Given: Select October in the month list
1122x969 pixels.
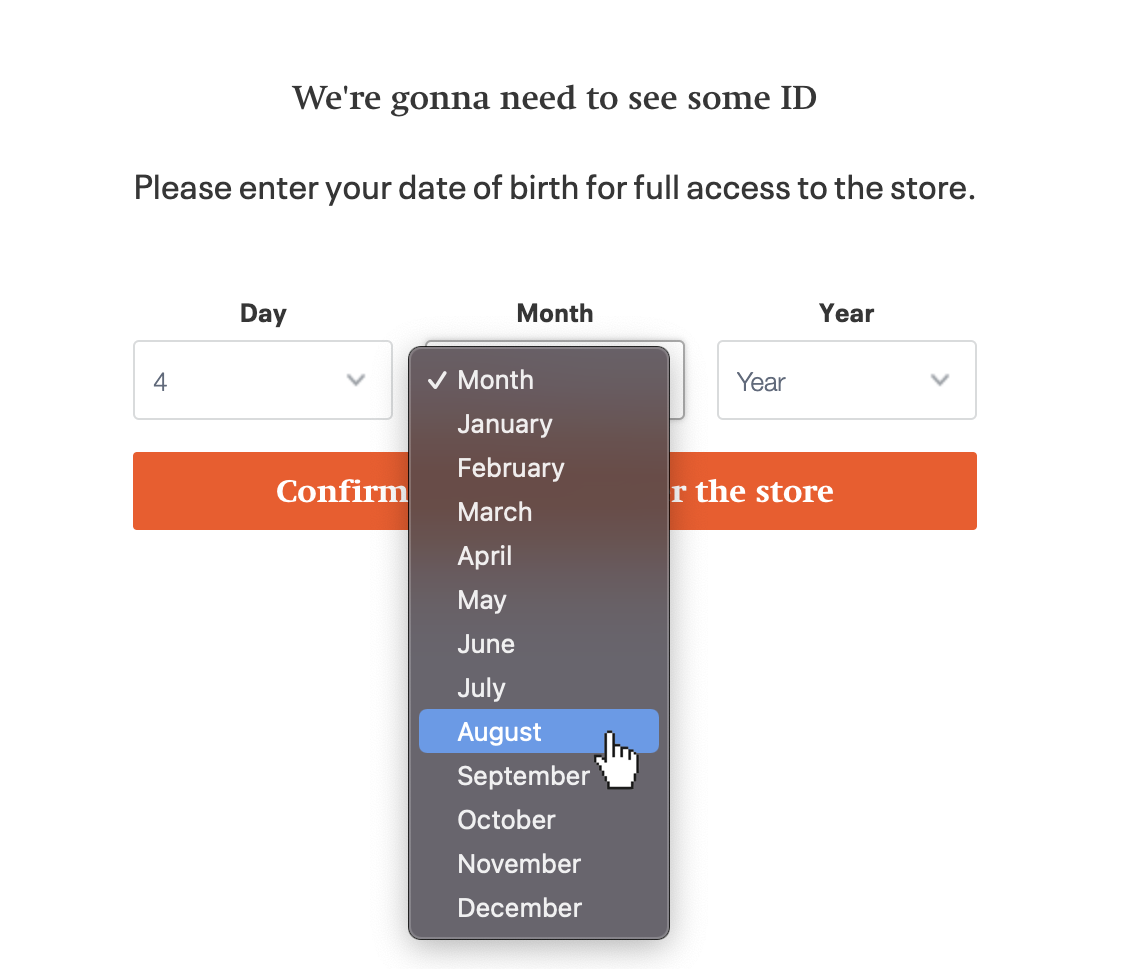Looking at the screenshot, I should coord(506,820).
